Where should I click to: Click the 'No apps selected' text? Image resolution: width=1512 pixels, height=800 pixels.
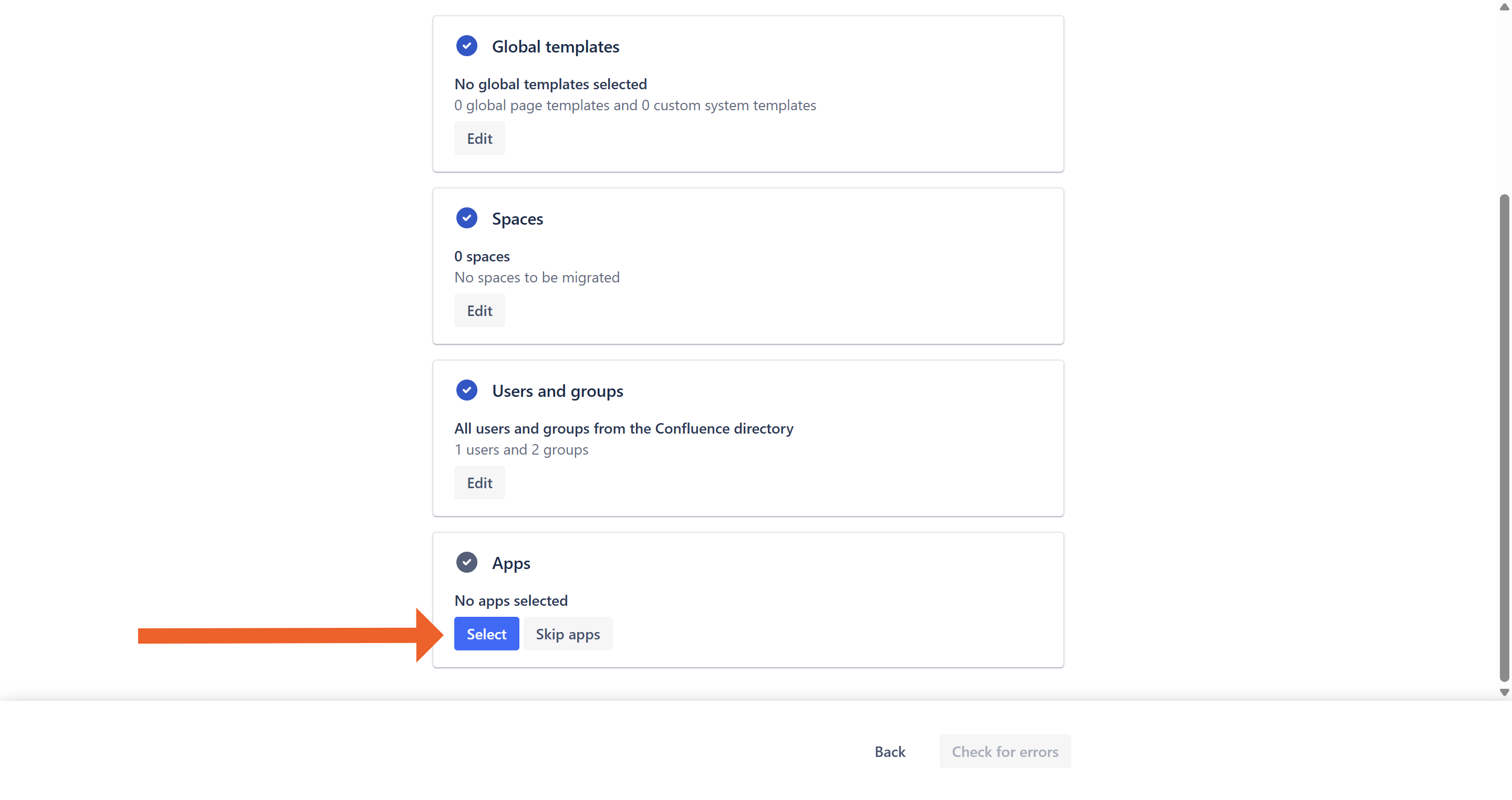(x=510, y=601)
